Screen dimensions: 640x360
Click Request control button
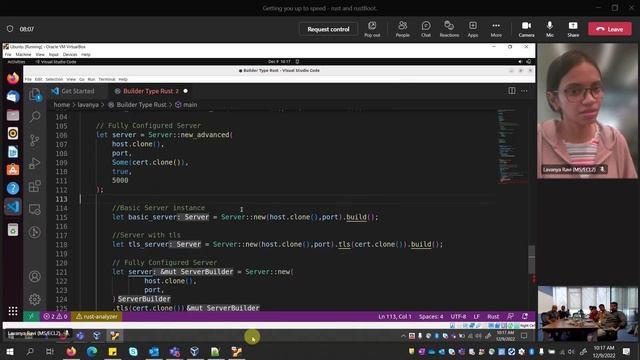pyautogui.click(x=328, y=29)
